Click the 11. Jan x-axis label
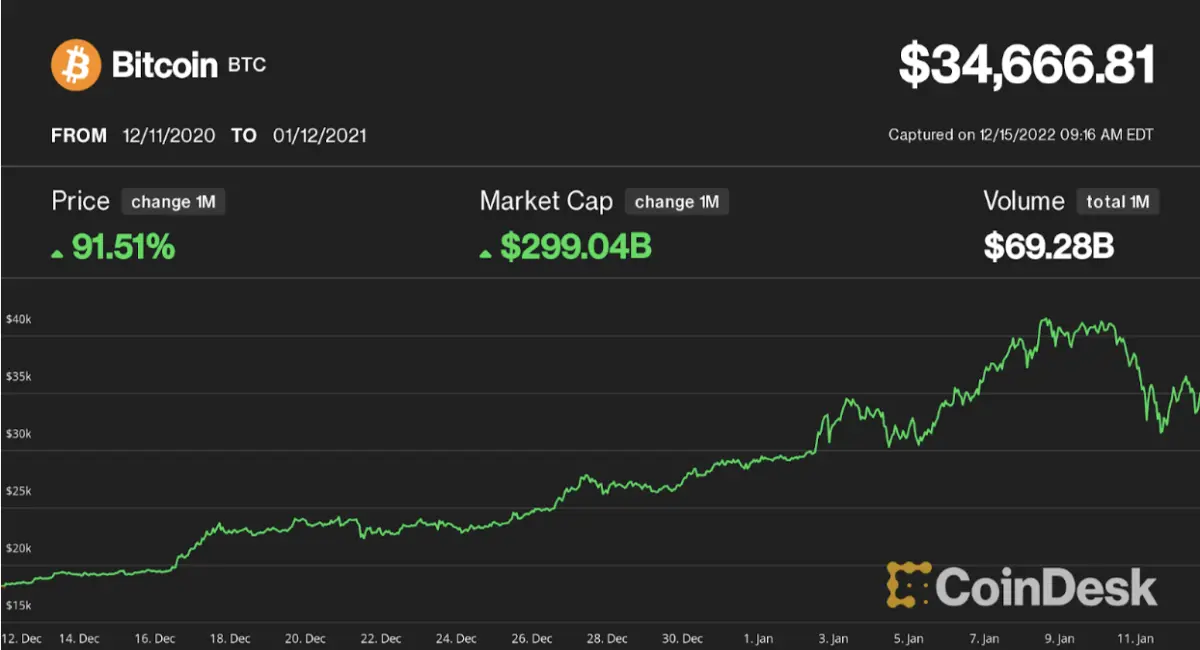This screenshot has width=1200, height=650. pos(1136,637)
